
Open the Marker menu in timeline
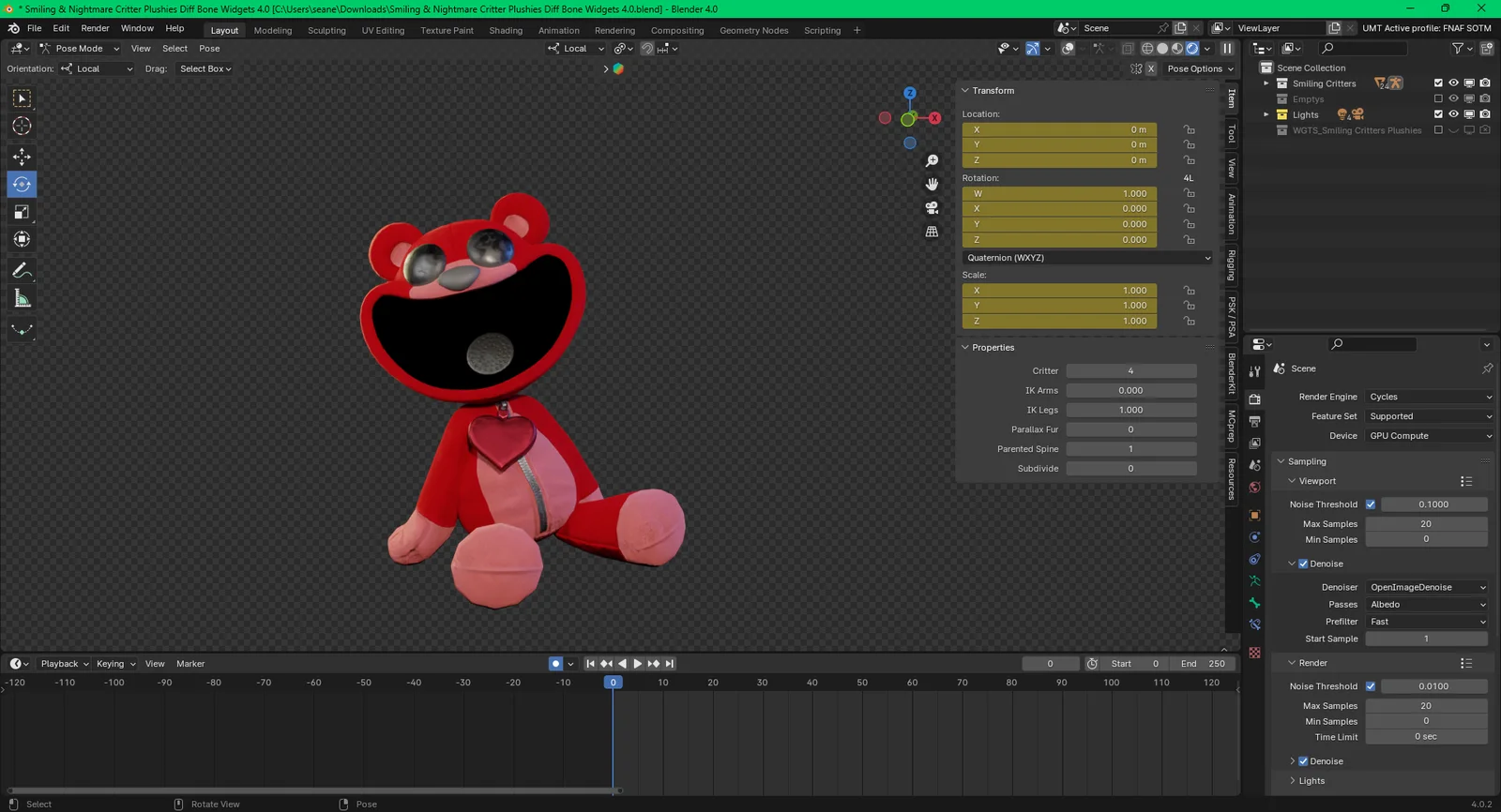point(190,664)
